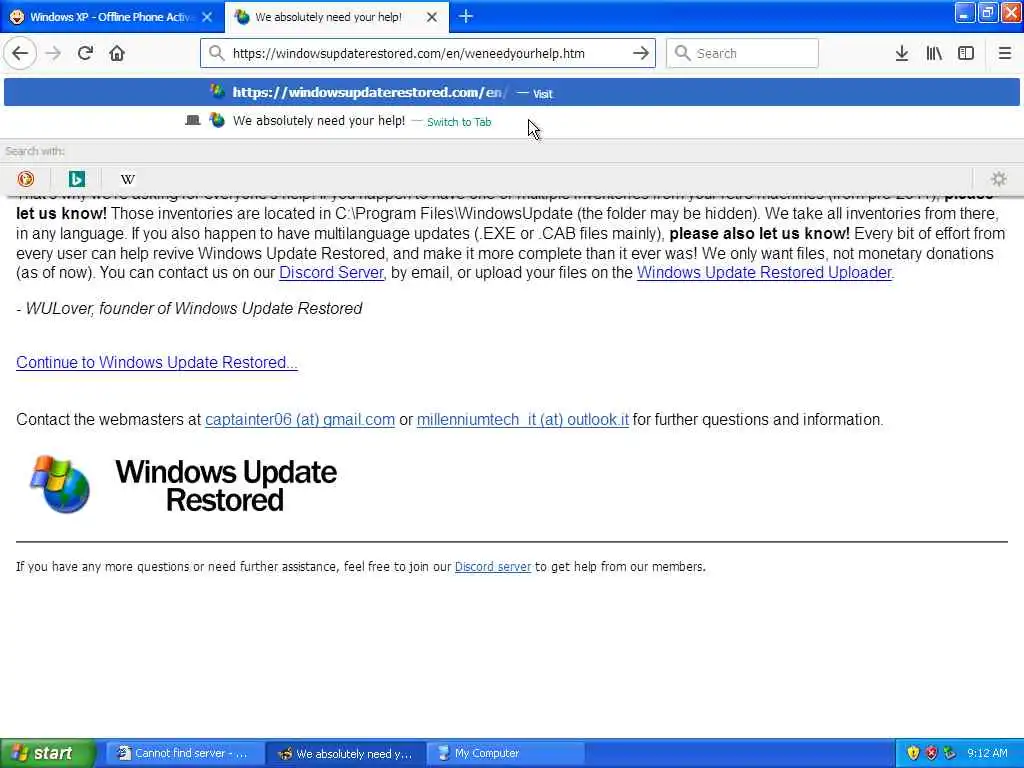Open the hamburger application menu
This screenshot has height=768, width=1024.
point(1005,53)
